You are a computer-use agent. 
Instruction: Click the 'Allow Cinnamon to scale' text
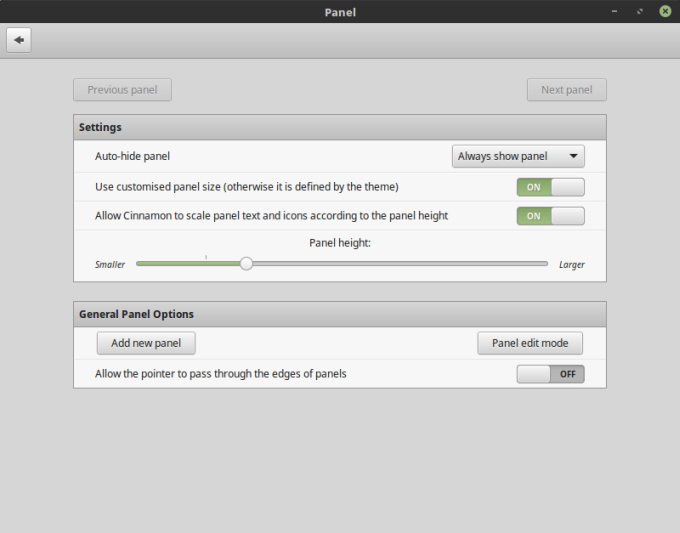[271, 216]
